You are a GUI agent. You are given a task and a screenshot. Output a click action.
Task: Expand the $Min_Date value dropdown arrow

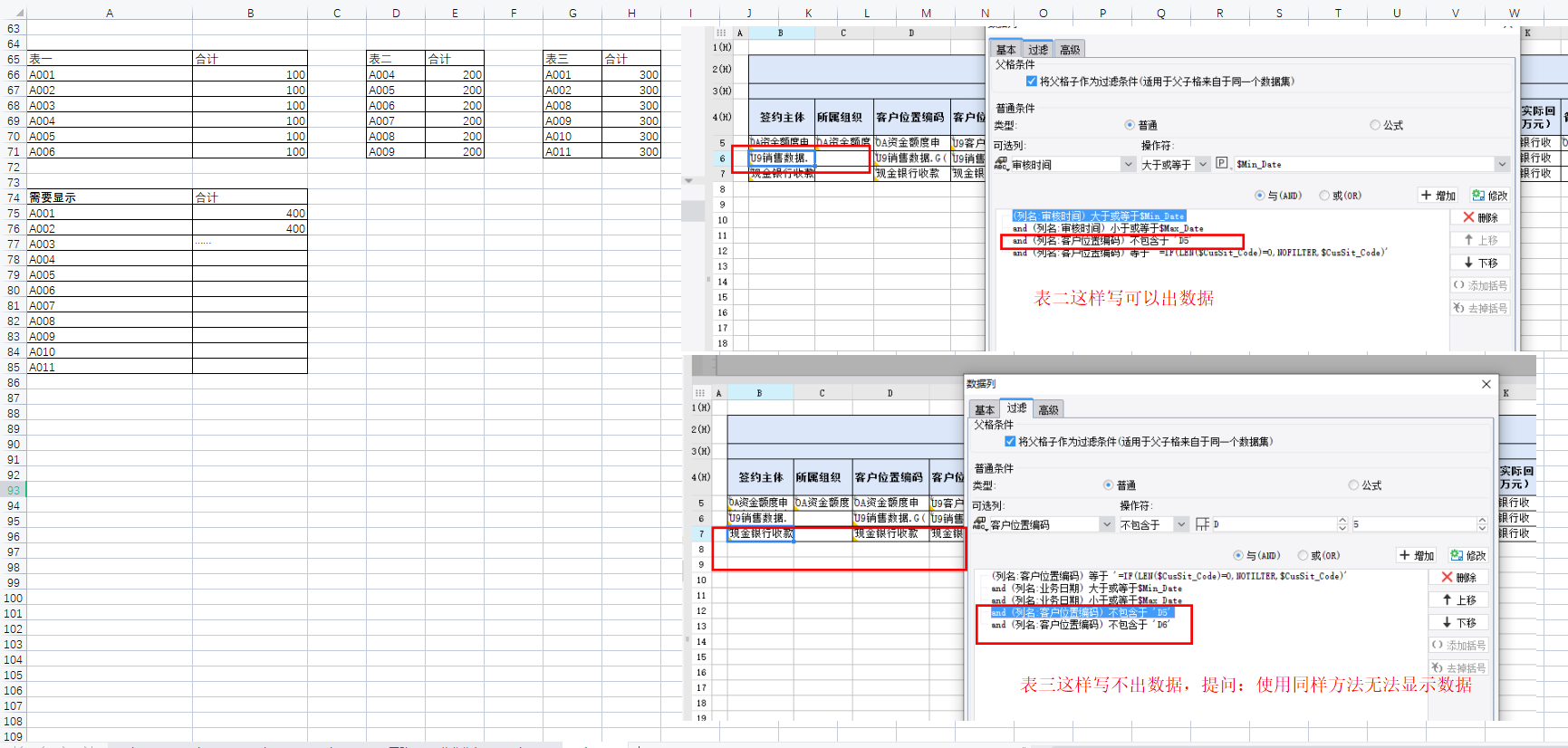pyautogui.click(x=1502, y=164)
